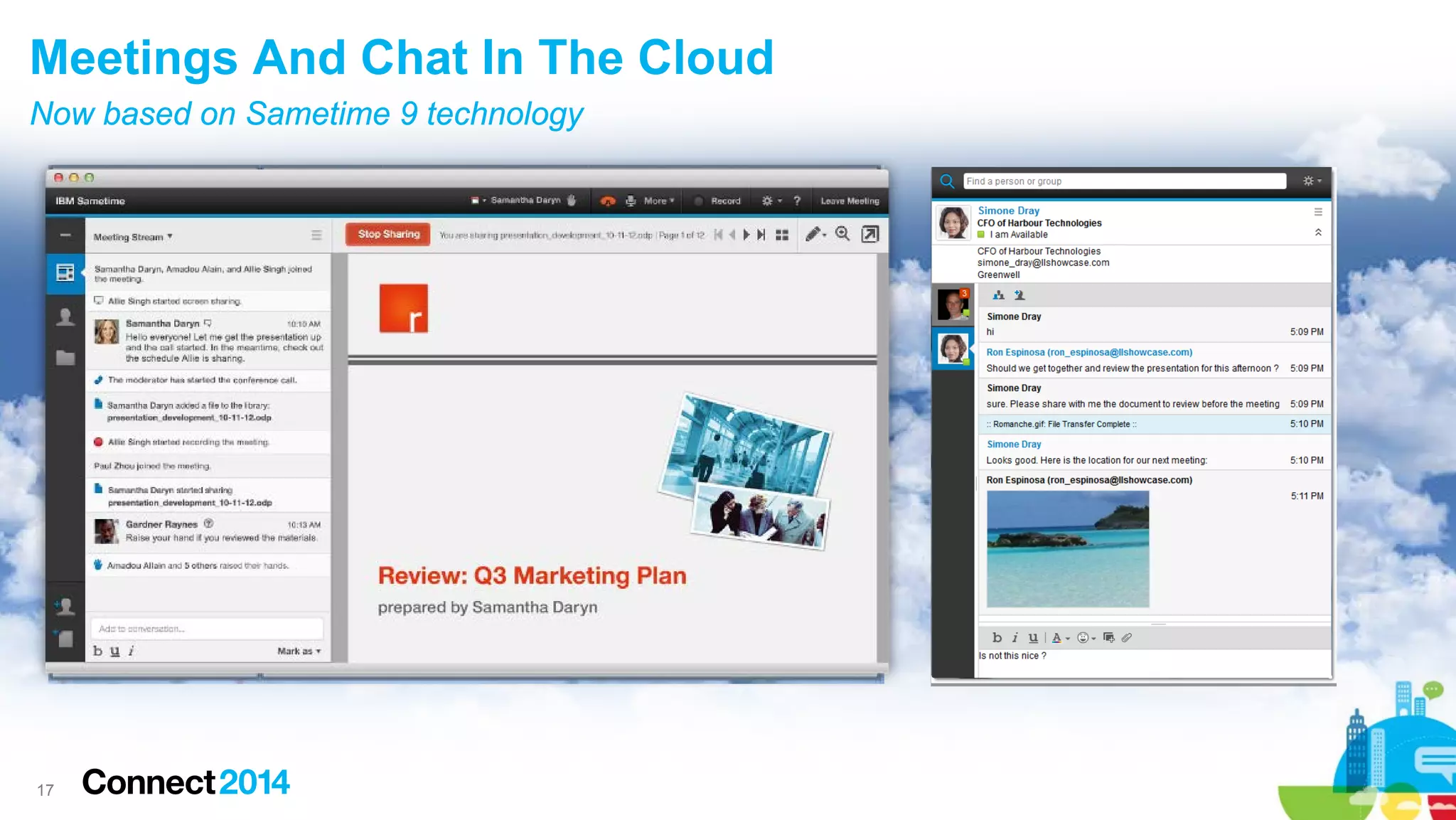
Task: Toggle underline in the meeting conversation box
Action: coord(115,651)
